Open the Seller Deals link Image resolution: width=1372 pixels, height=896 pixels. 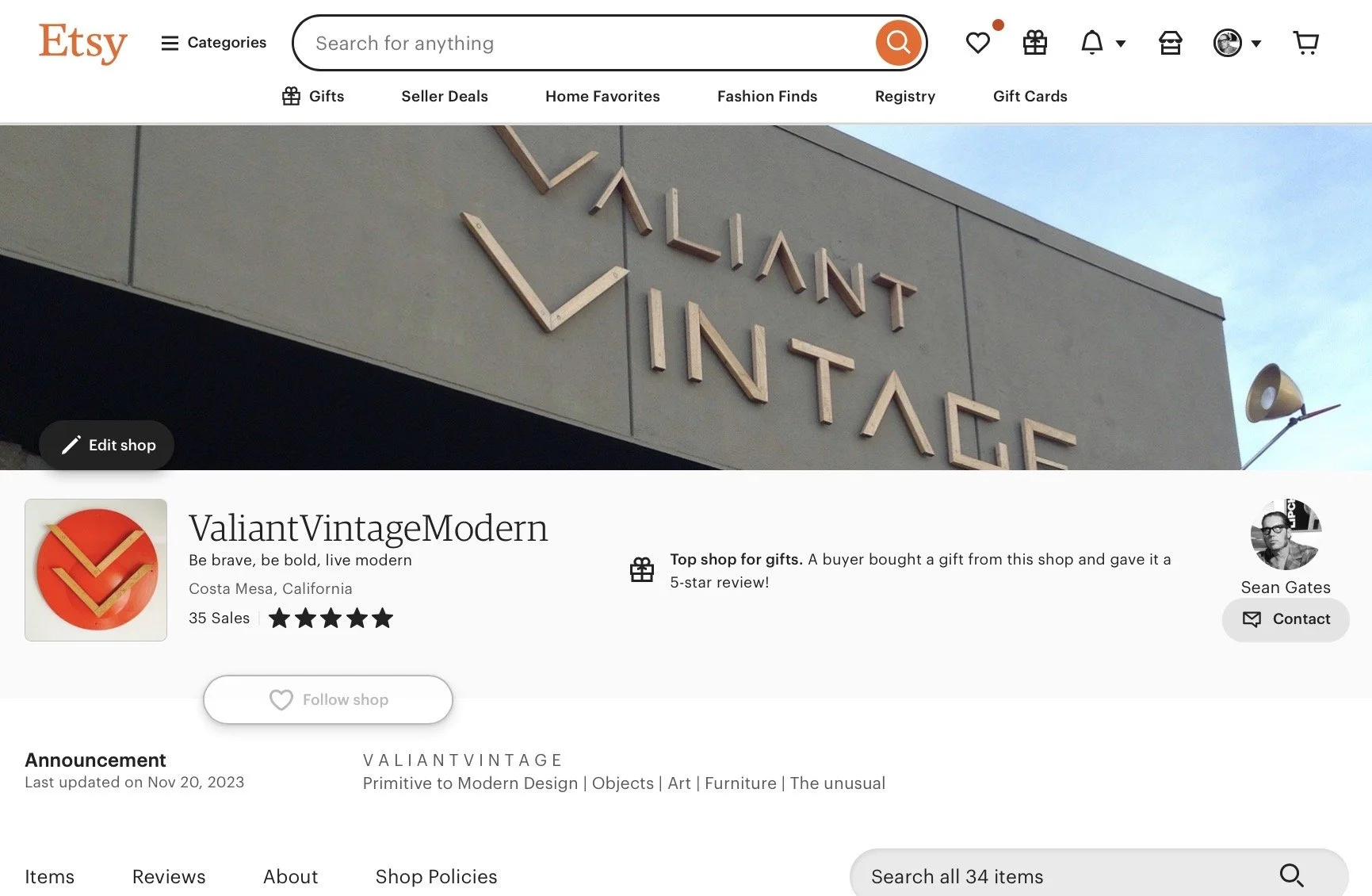point(445,96)
